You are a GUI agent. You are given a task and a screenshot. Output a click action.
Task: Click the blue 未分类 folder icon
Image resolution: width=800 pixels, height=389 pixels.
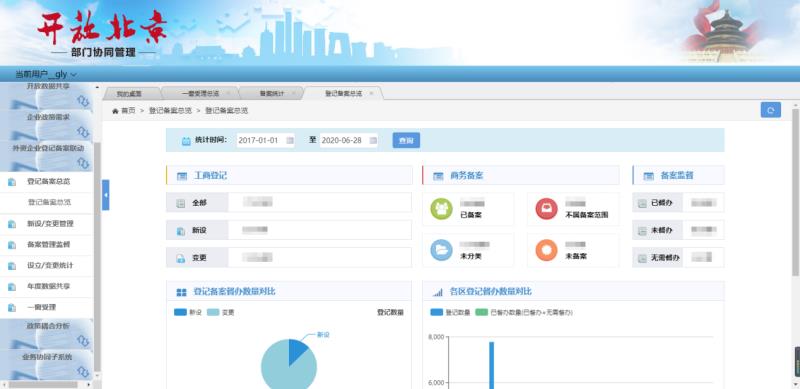click(x=441, y=250)
